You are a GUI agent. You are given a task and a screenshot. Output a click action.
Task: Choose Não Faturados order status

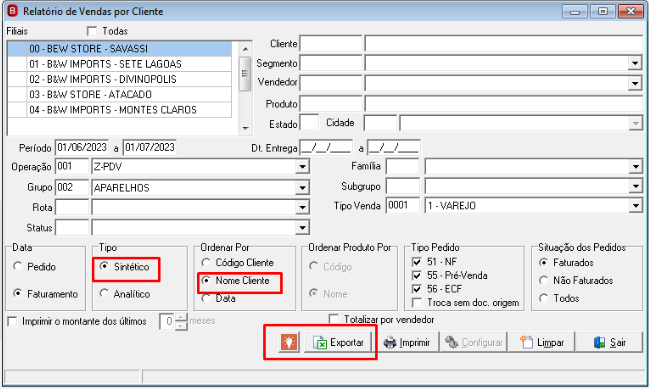(543, 281)
